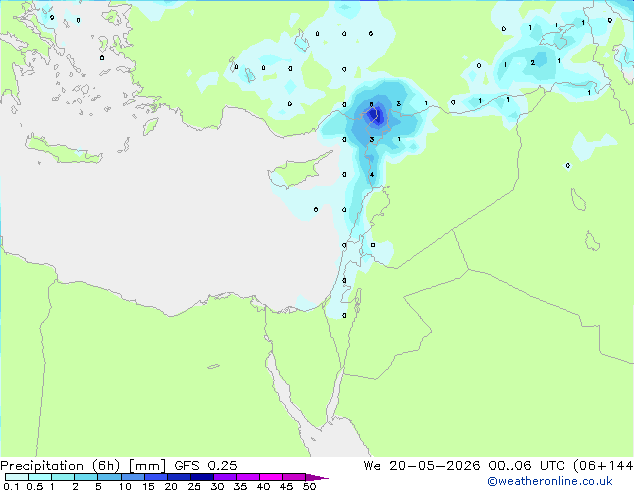Click the 2–5 mm legend color box
Screen dimensions: 634x490
tap(86, 477)
